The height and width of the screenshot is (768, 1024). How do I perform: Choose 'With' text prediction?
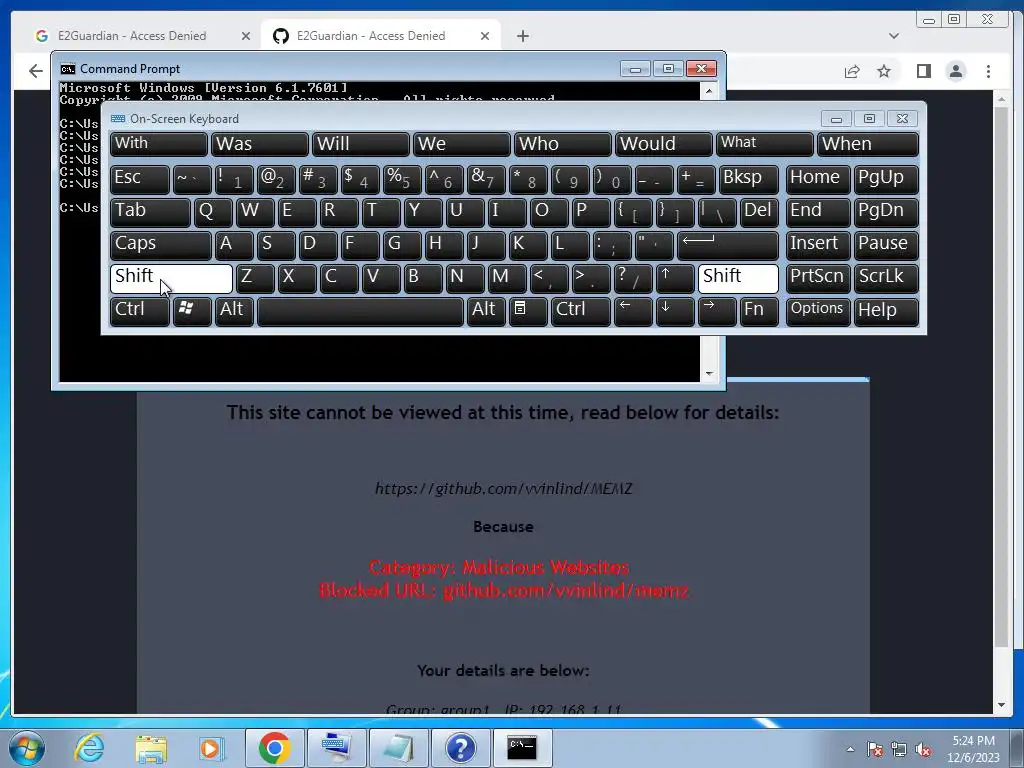pyautogui.click(x=159, y=144)
